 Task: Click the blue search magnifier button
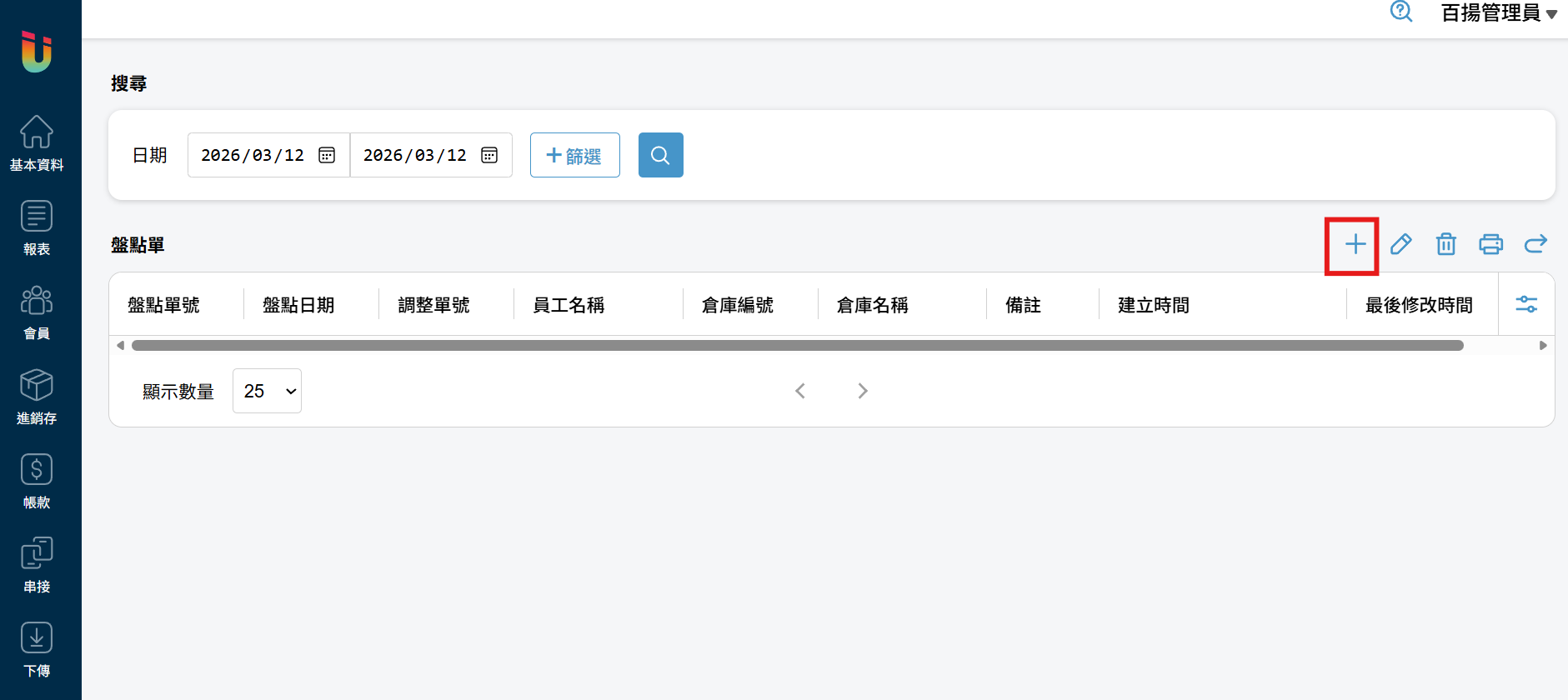pos(660,155)
